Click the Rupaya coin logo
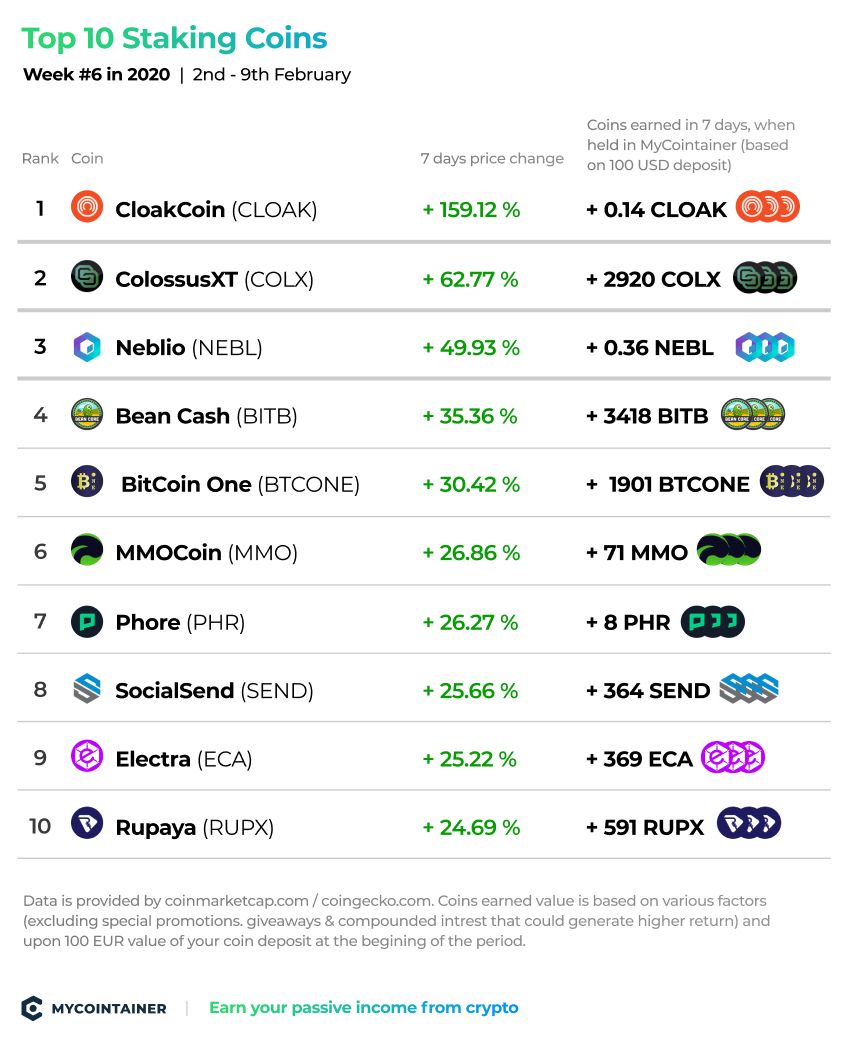The width and height of the screenshot is (859, 1056). (87, 823)
